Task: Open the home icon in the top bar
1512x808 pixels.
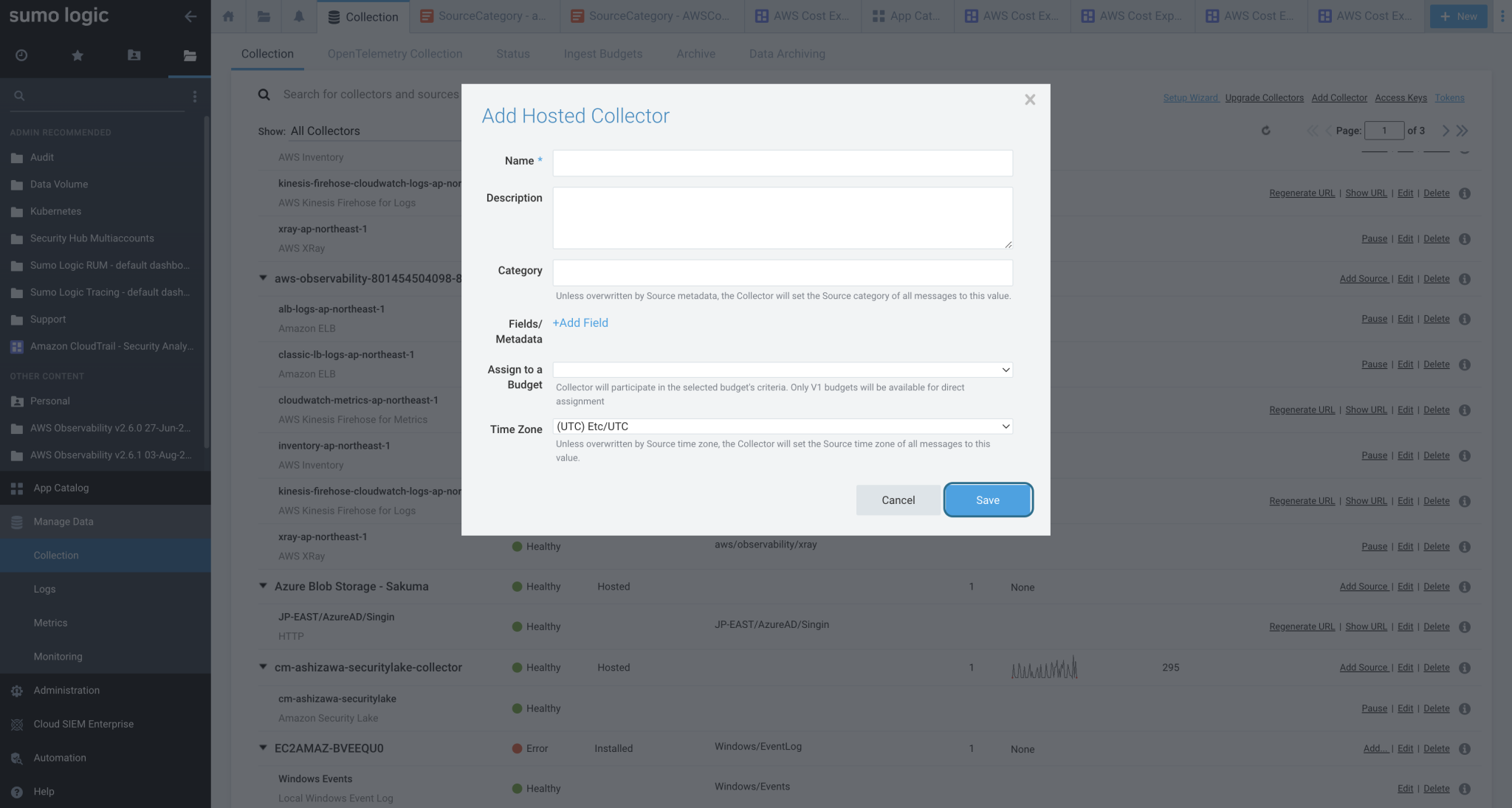Action: tap(227, 15)
